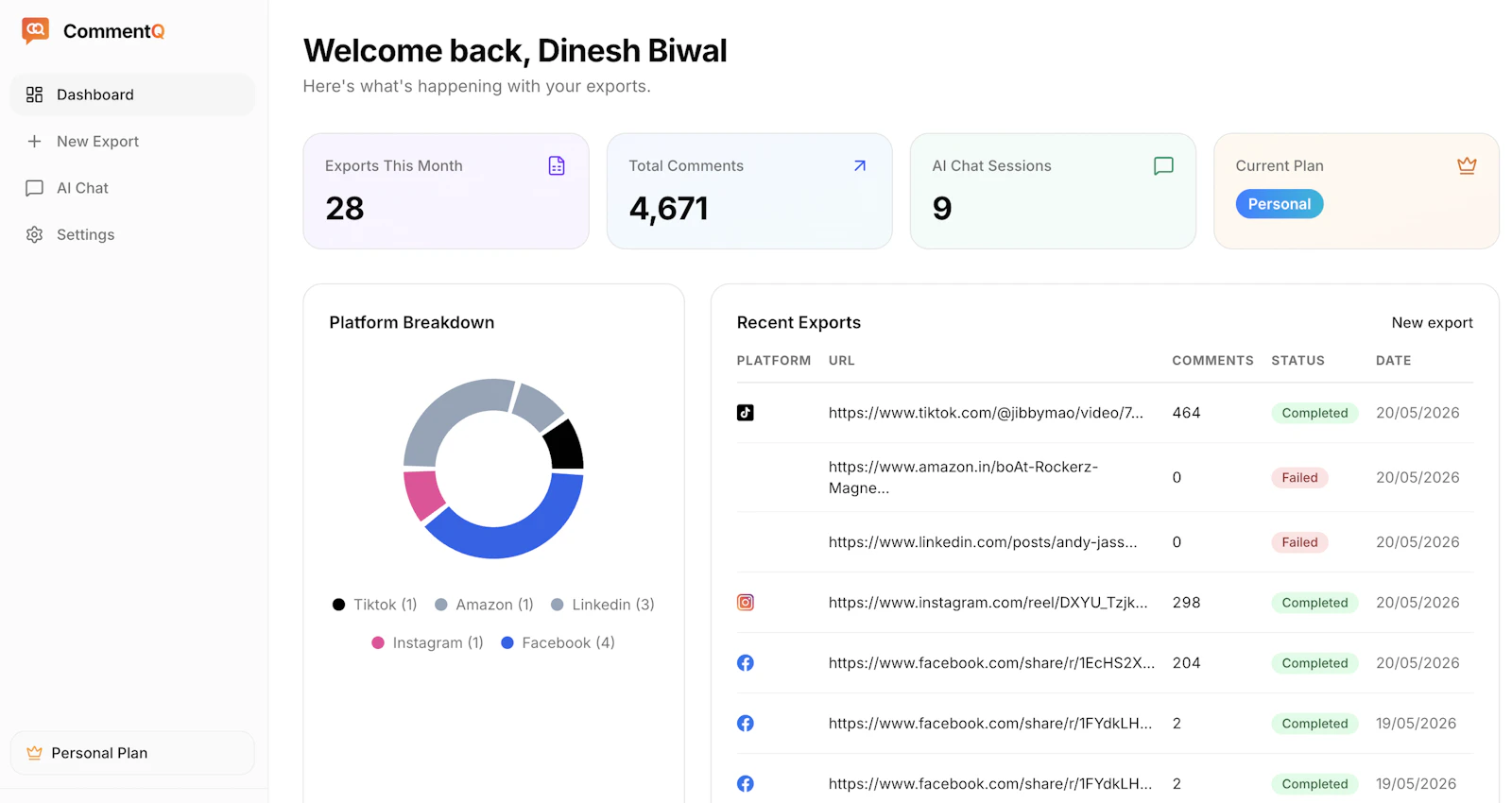This screenshot has height=803, width=1512.
Task: Open the Amazon boAt-Rockerz URL
Action: [x=963, y=477]
